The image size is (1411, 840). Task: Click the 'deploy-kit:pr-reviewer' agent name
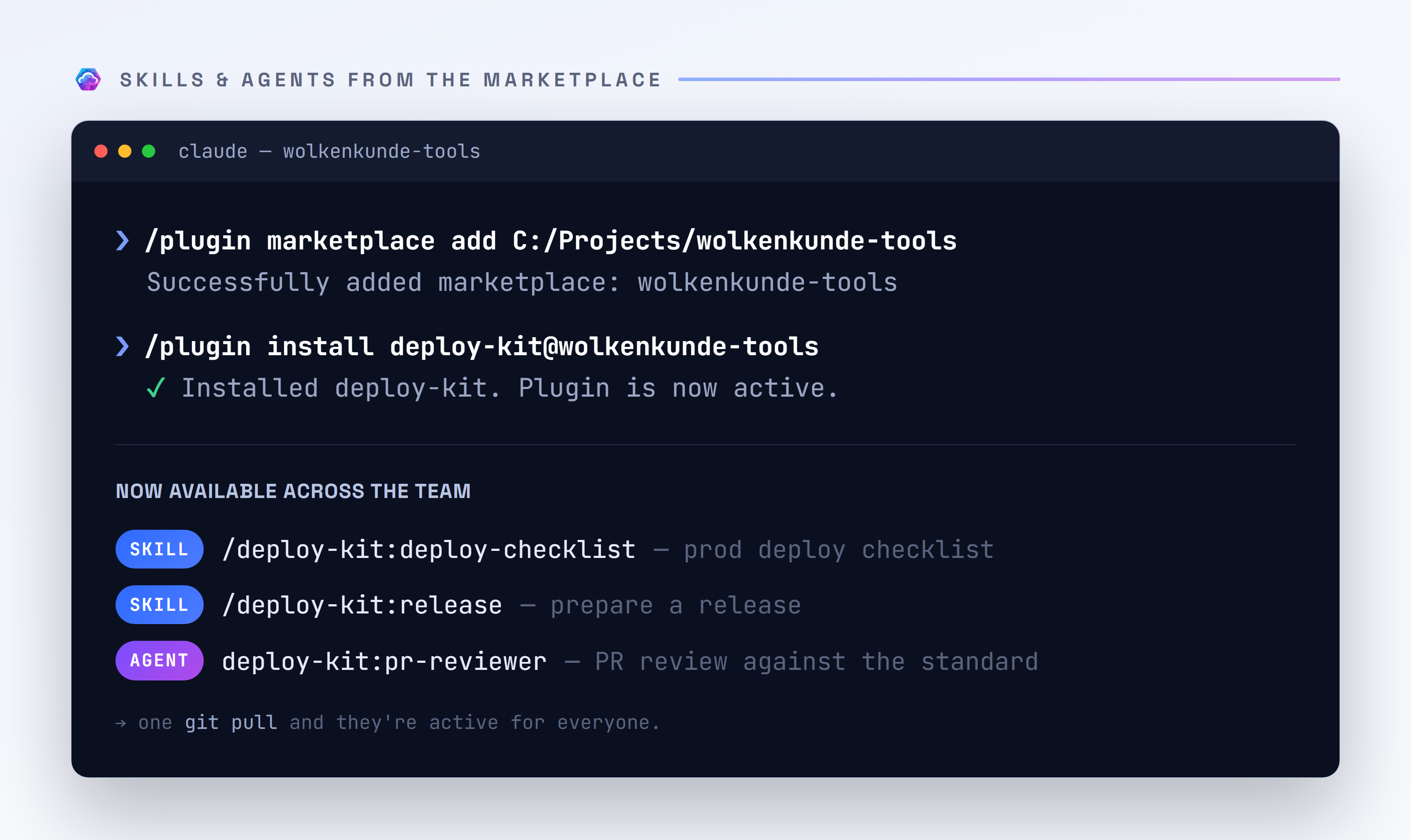point(384,662)
